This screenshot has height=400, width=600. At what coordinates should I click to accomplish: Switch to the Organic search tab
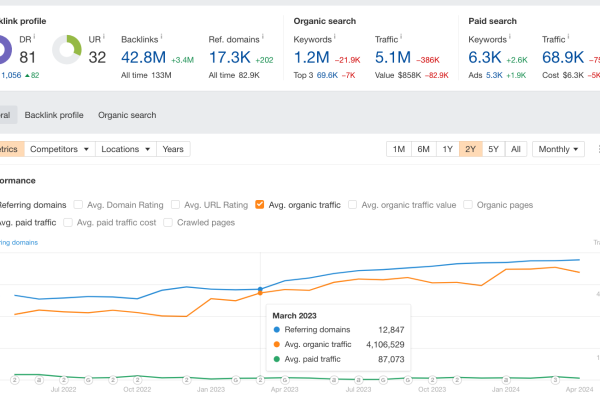(x=127, y=115)
